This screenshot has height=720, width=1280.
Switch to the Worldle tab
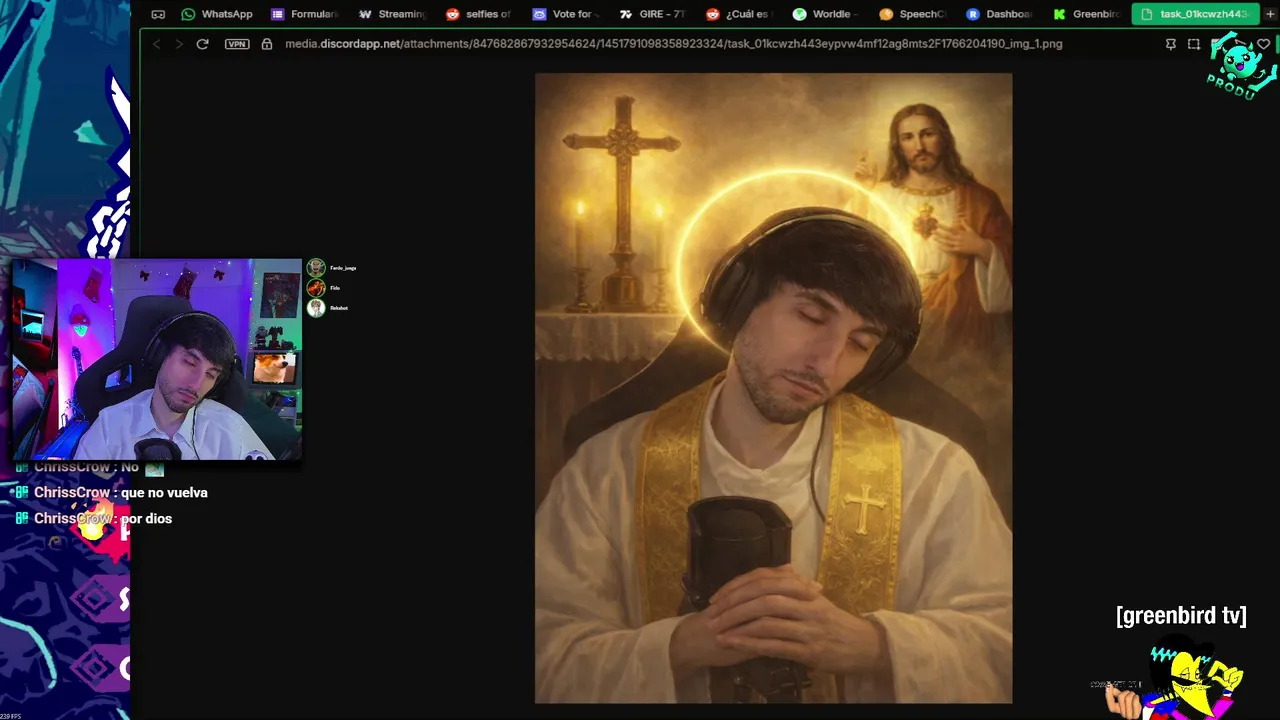click(823, 14)
